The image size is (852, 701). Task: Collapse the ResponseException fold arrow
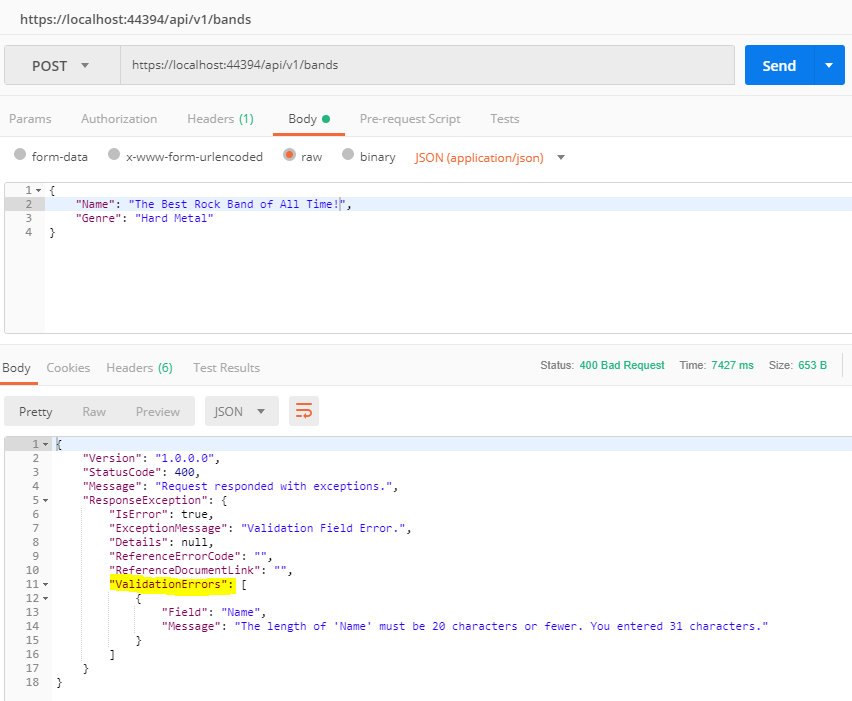point(46,500)
